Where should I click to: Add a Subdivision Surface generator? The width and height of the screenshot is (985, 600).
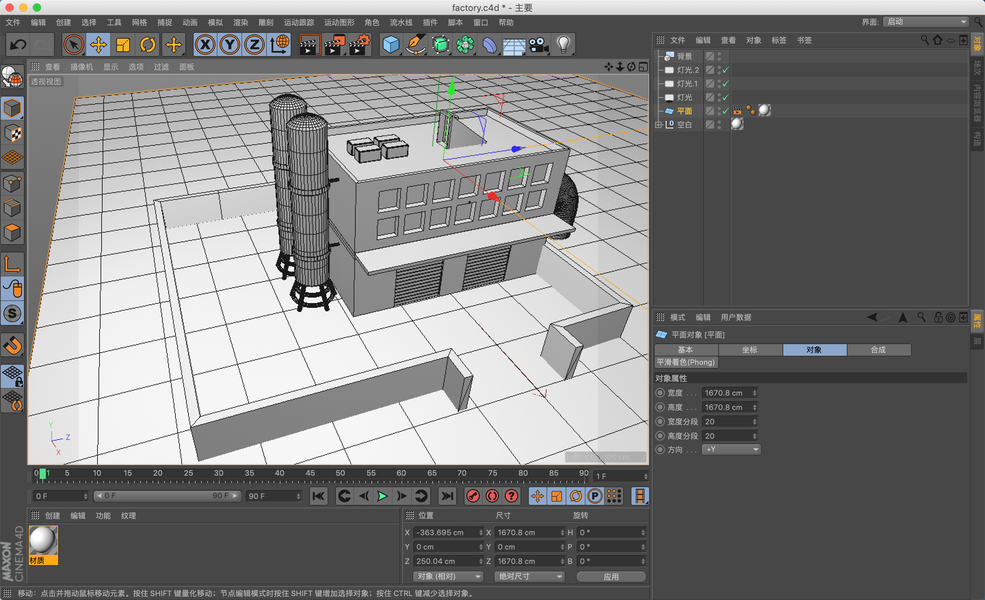click(x=440, y=45)
